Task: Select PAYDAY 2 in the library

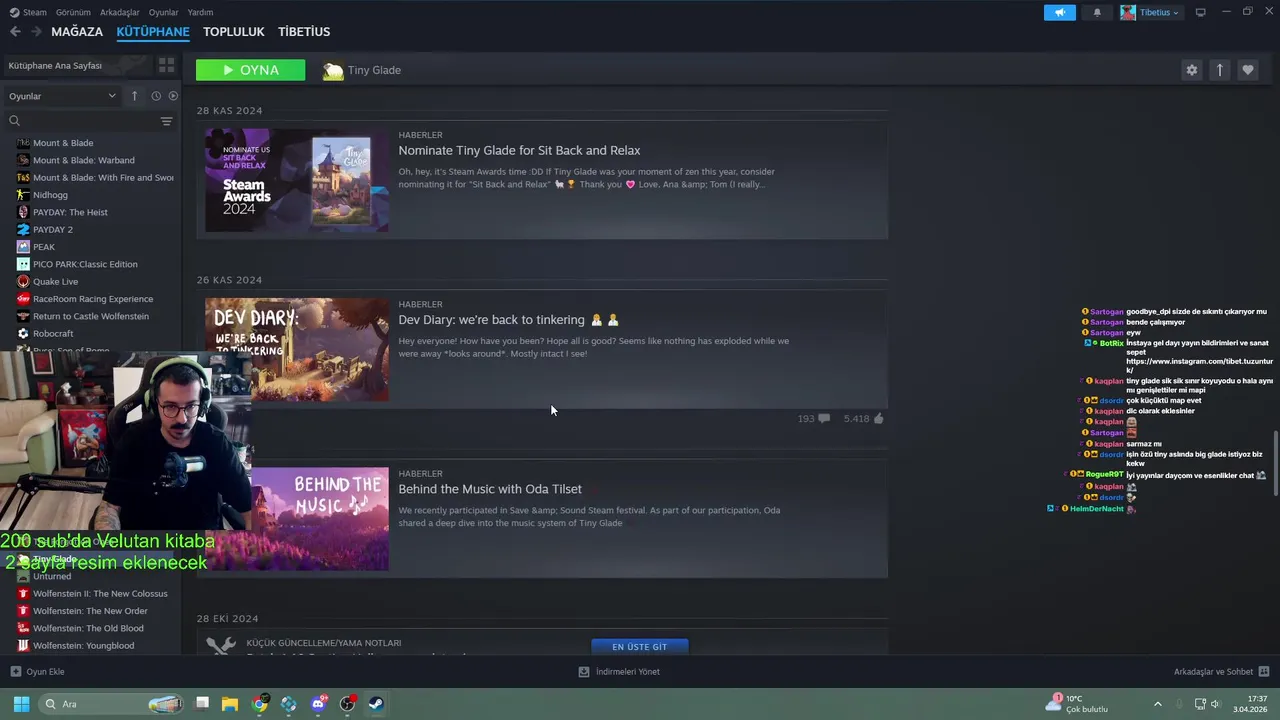Action: [x=53, y=230]
